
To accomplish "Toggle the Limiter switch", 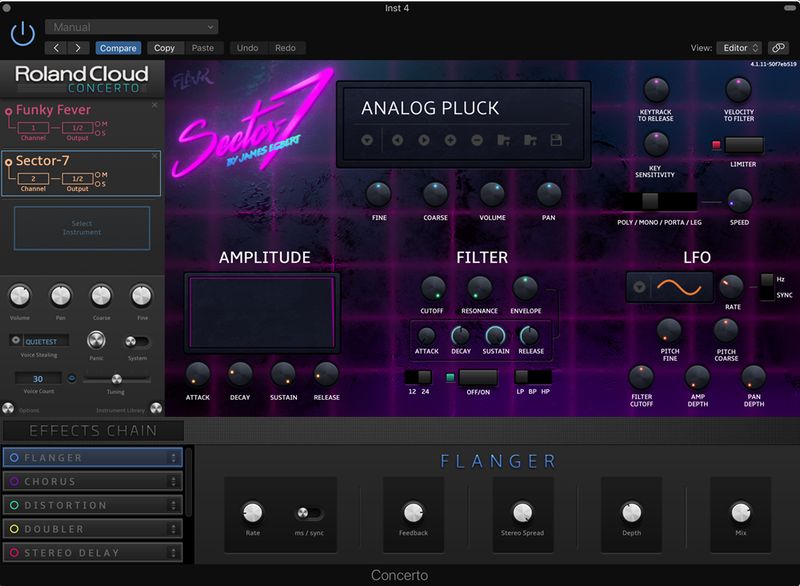I will [744, 145].
